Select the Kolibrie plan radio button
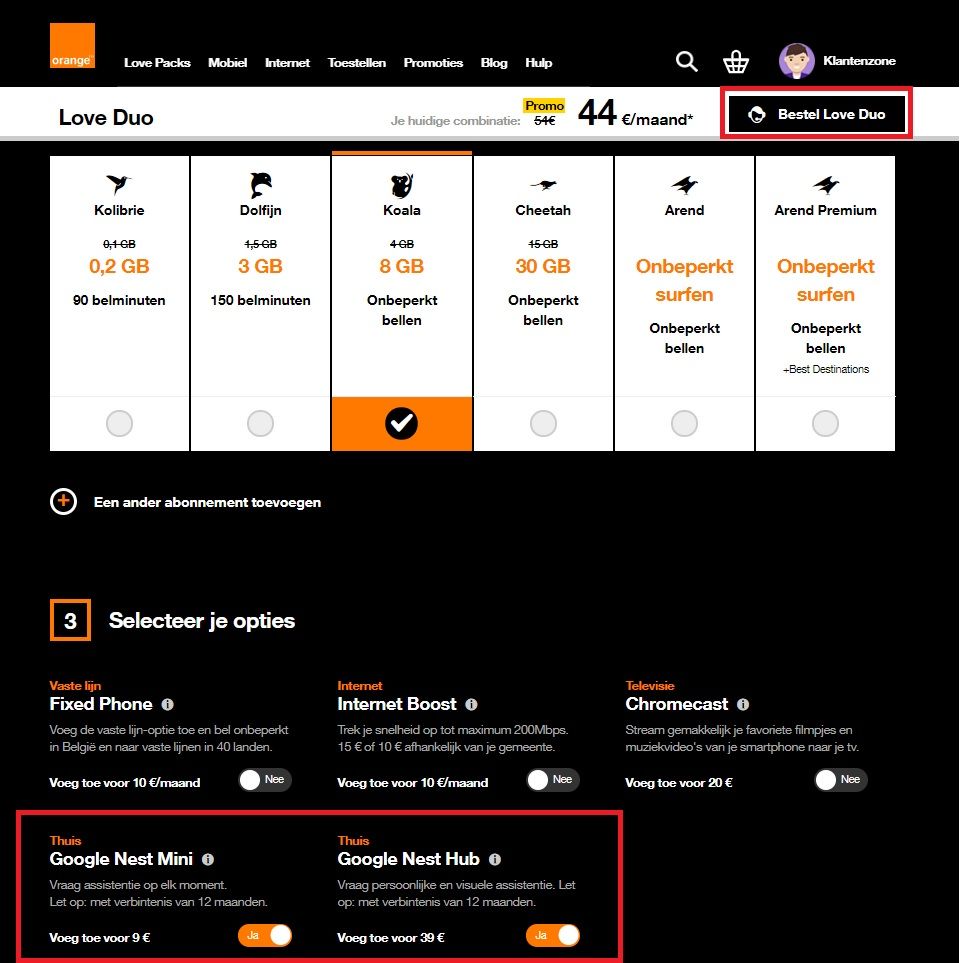The height and width of the screenshot is (963, 960). click(119, 423)
